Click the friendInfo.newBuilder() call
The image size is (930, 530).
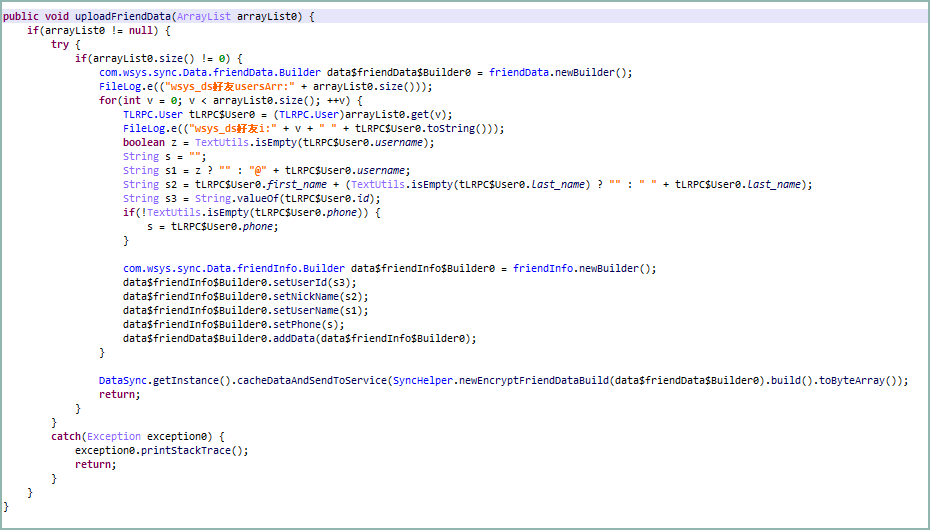coord(584,269)
